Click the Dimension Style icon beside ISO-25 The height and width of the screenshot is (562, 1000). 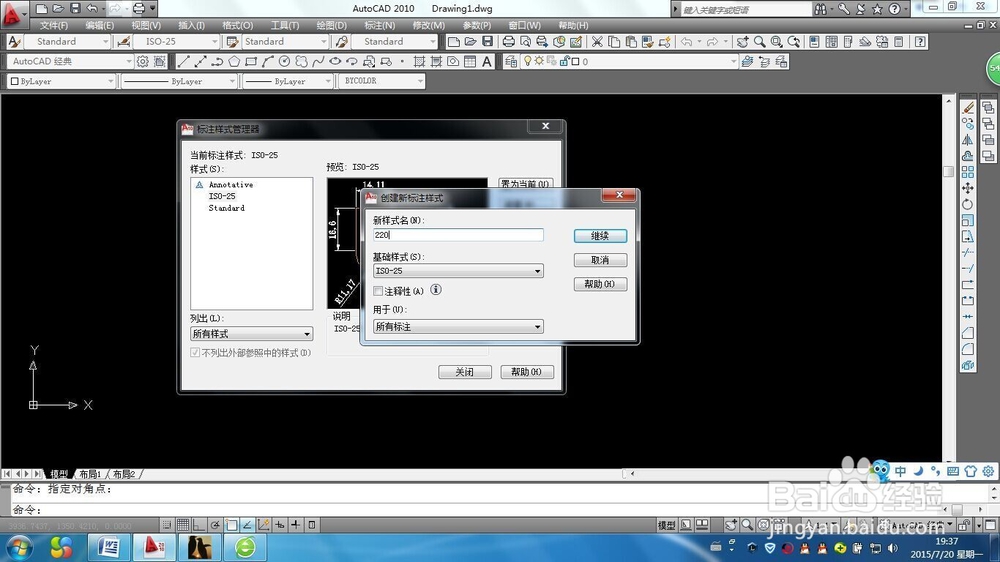(x=124, y=41)
